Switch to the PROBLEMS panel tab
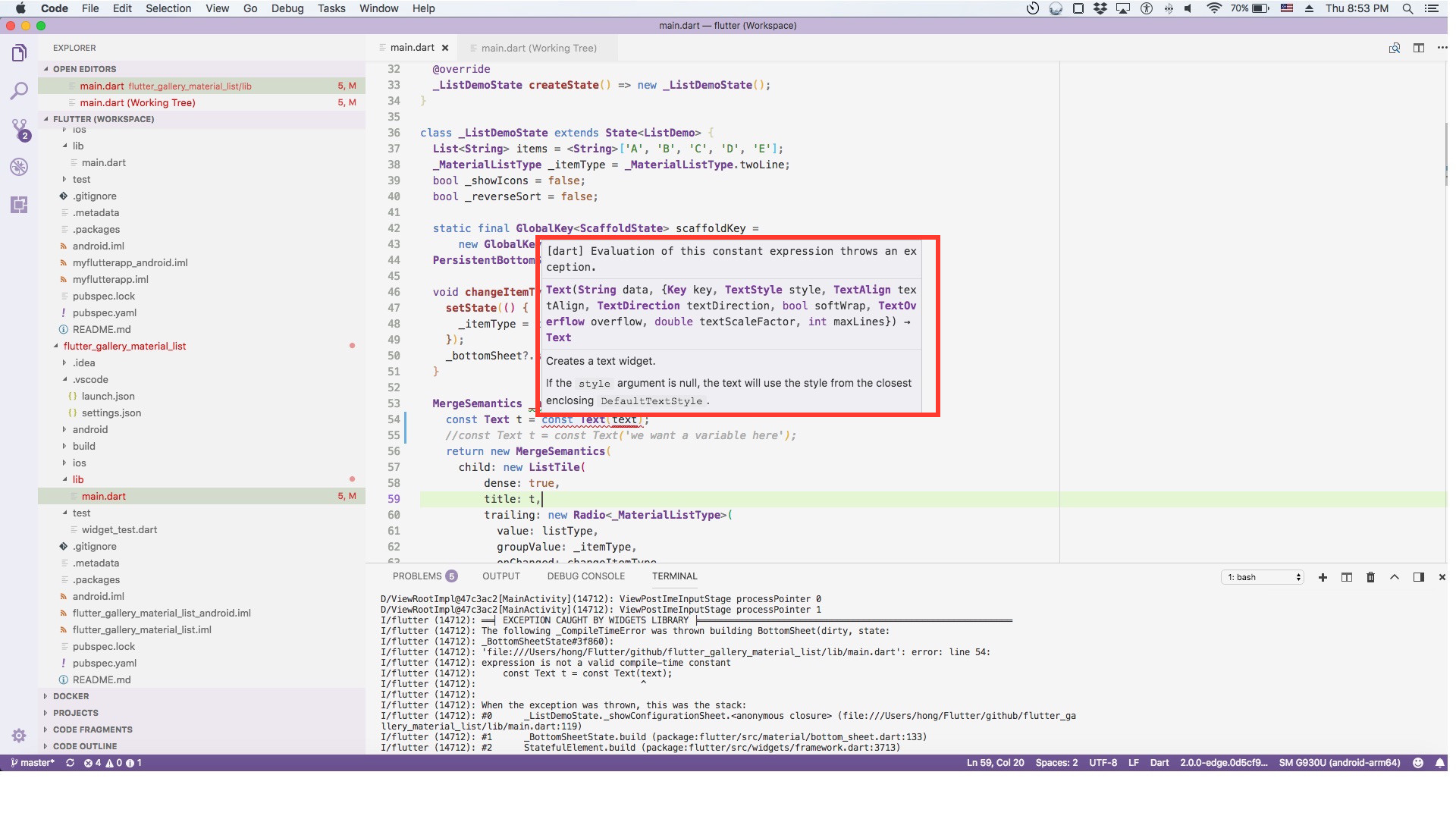This screenshot has height=819, width=1456. point(417,576)
